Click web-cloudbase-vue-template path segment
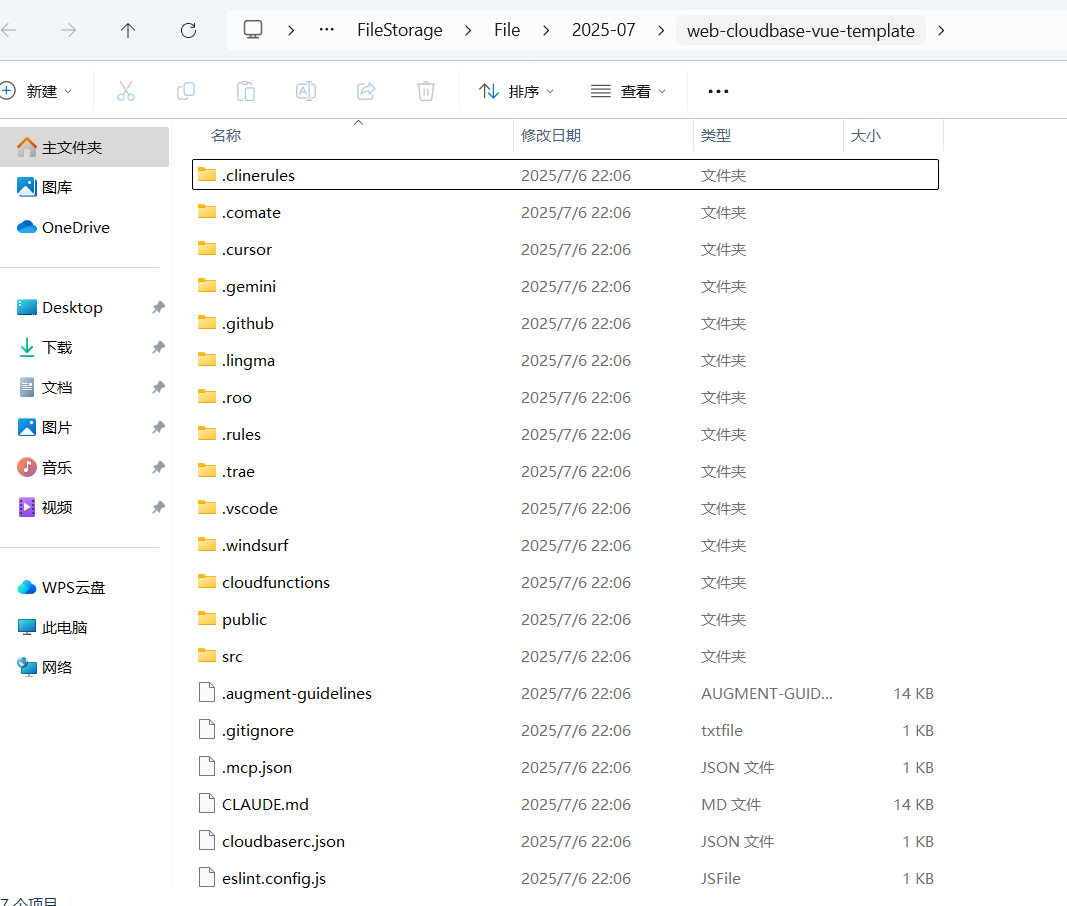 pos(801,31)
